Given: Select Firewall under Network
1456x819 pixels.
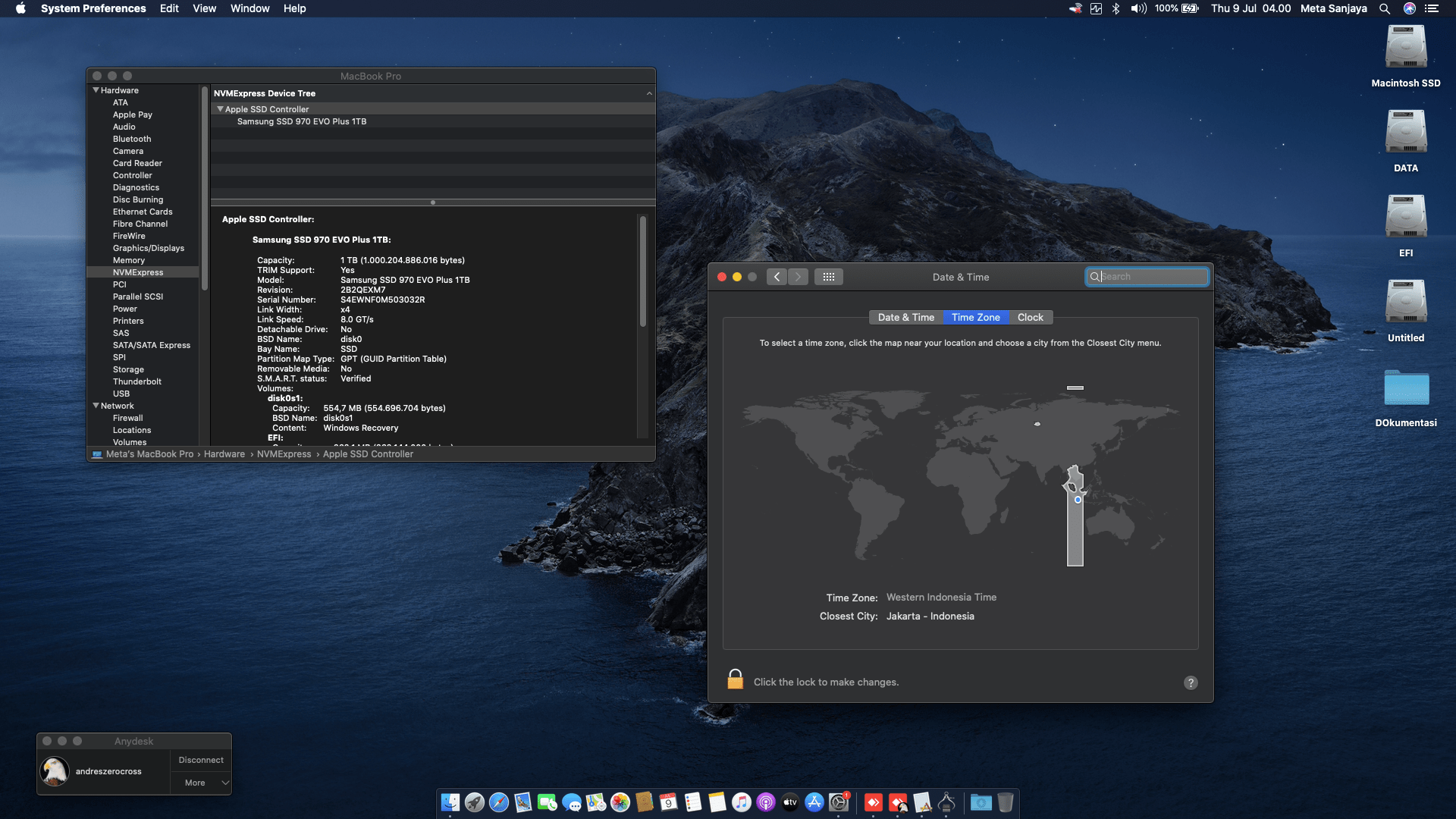Looking at the screenshot, I should click(x=127, y=418).
